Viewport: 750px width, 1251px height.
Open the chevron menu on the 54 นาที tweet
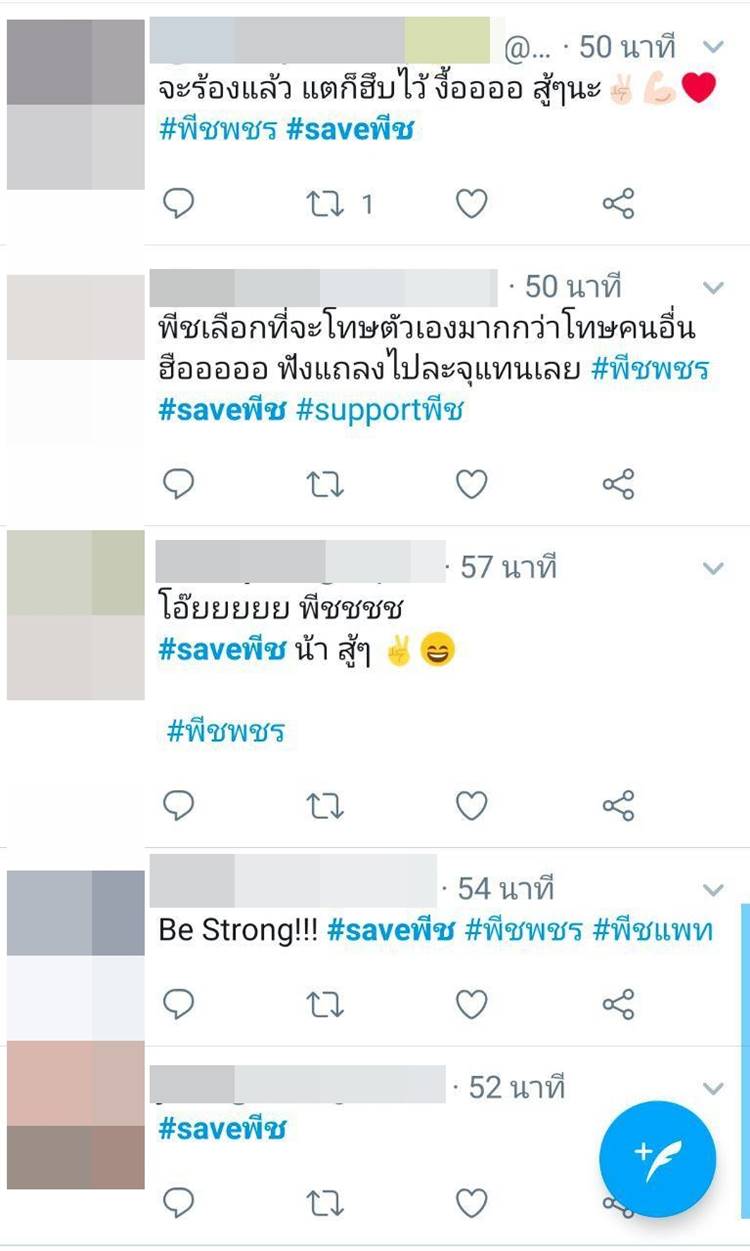[x=713, y=889]
